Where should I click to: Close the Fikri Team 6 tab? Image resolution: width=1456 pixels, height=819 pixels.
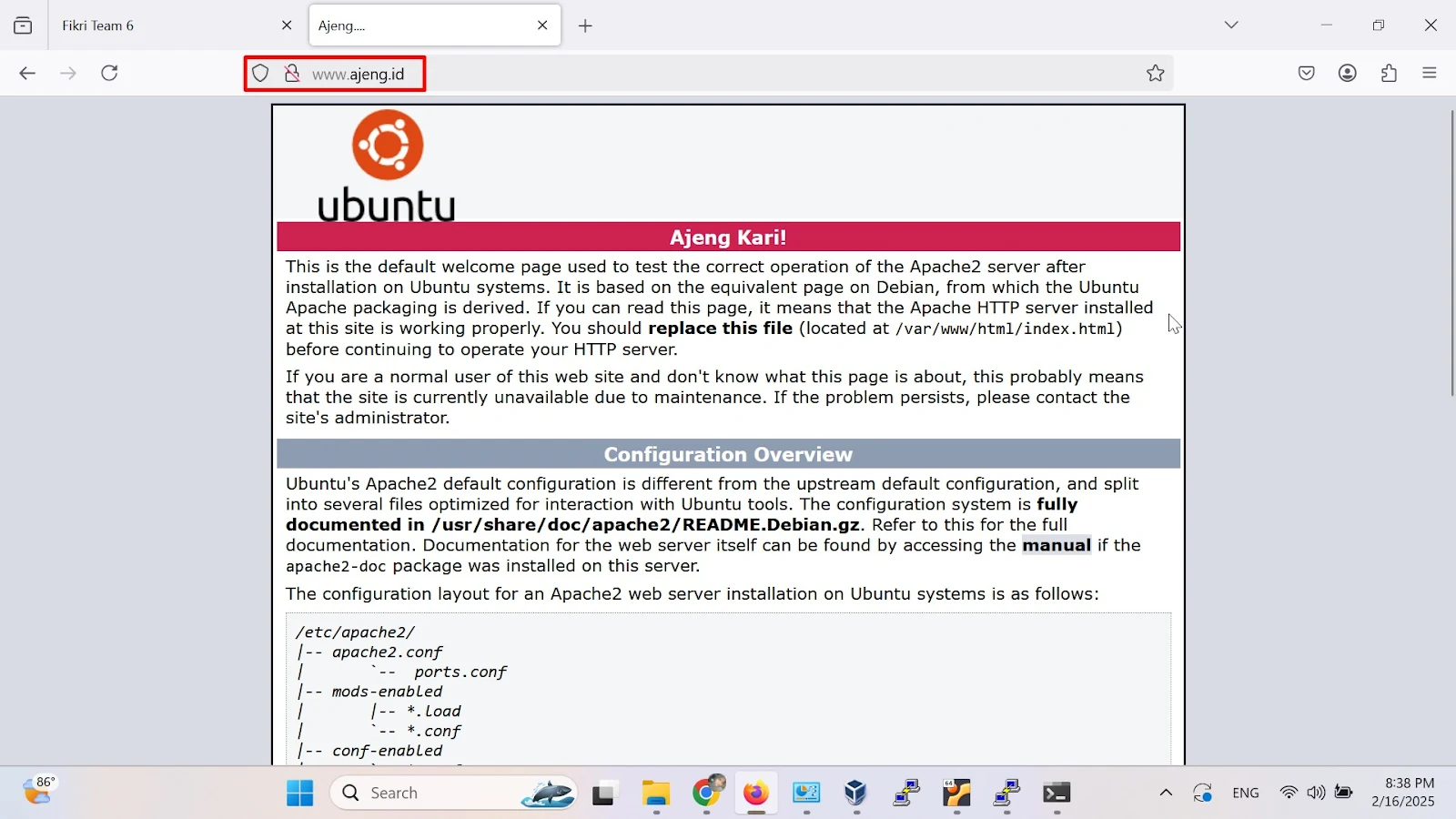click(287, 25)
